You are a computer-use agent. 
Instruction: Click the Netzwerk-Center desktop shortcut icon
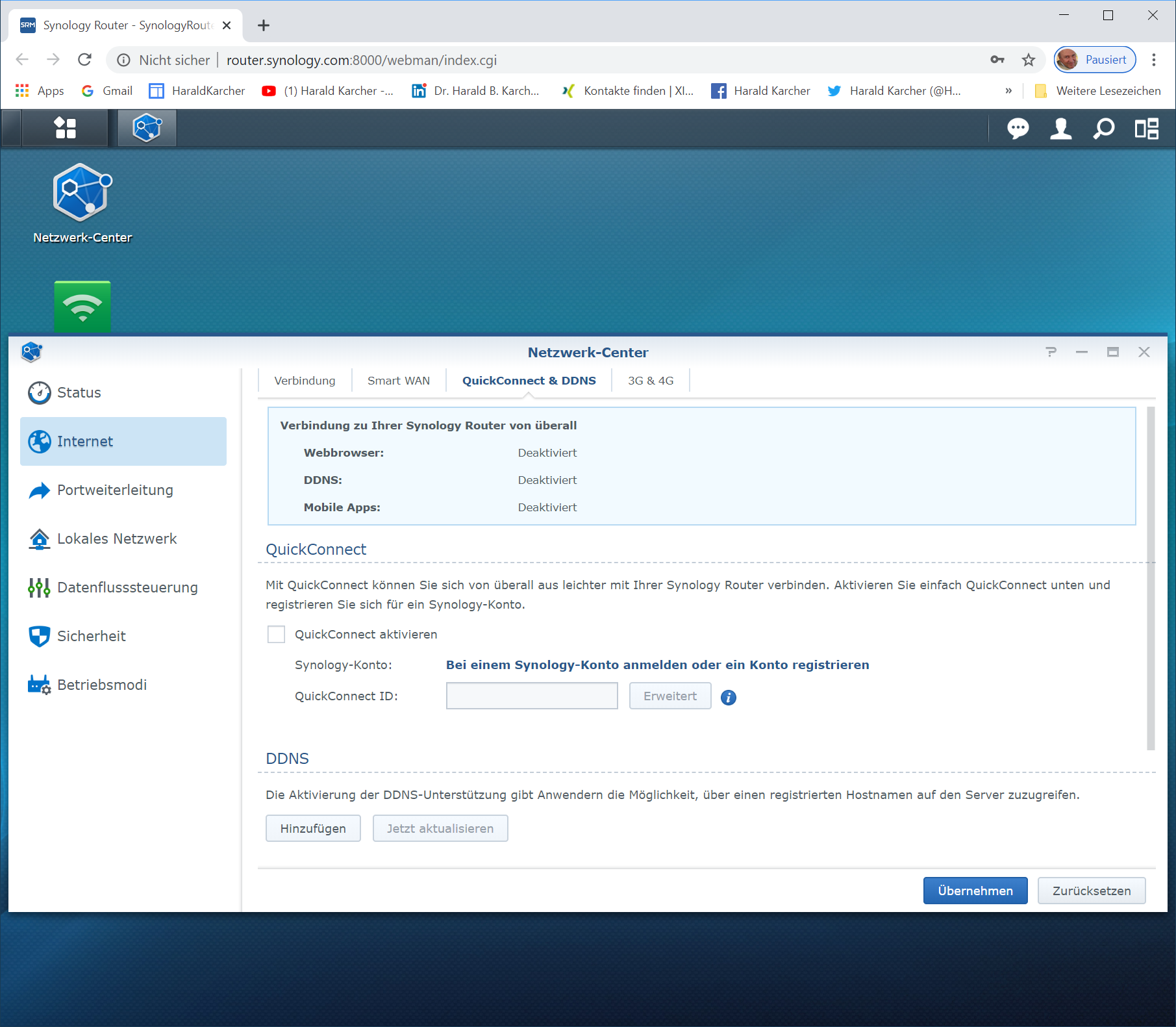click(x=82, y=194)
